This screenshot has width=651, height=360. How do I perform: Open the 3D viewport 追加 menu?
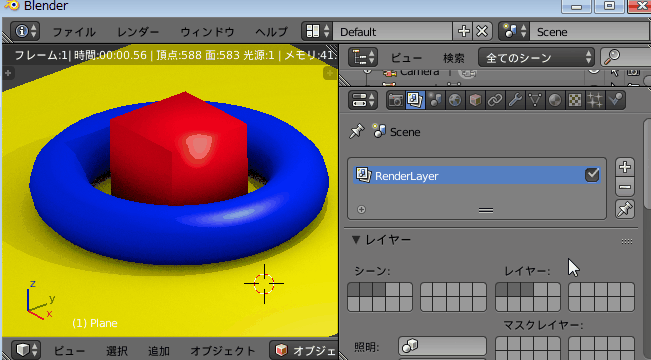(x=159, y=350)
